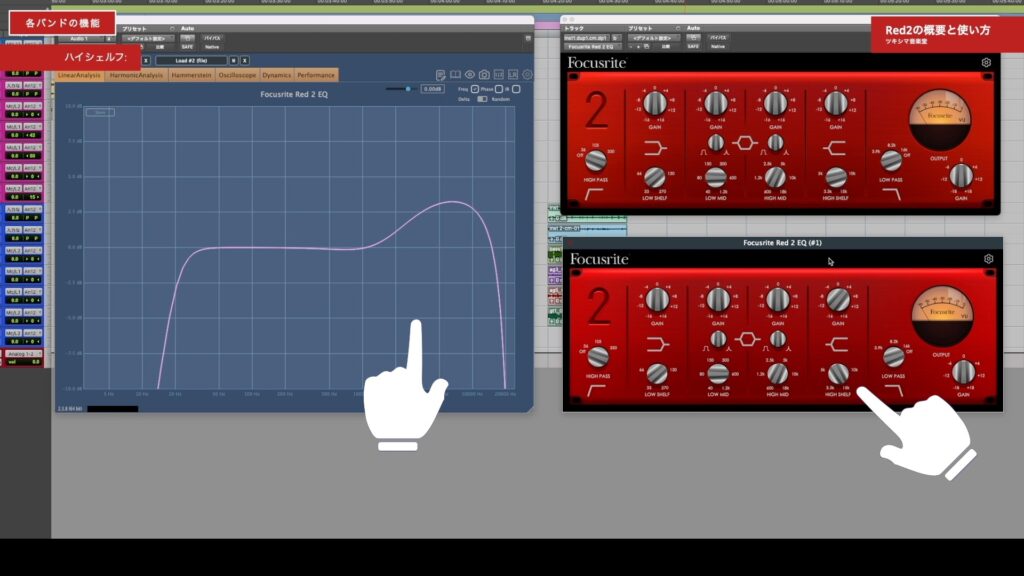Open preset dropdown in analyzer plugin header

pyautogui.click(x=147, y=39)
